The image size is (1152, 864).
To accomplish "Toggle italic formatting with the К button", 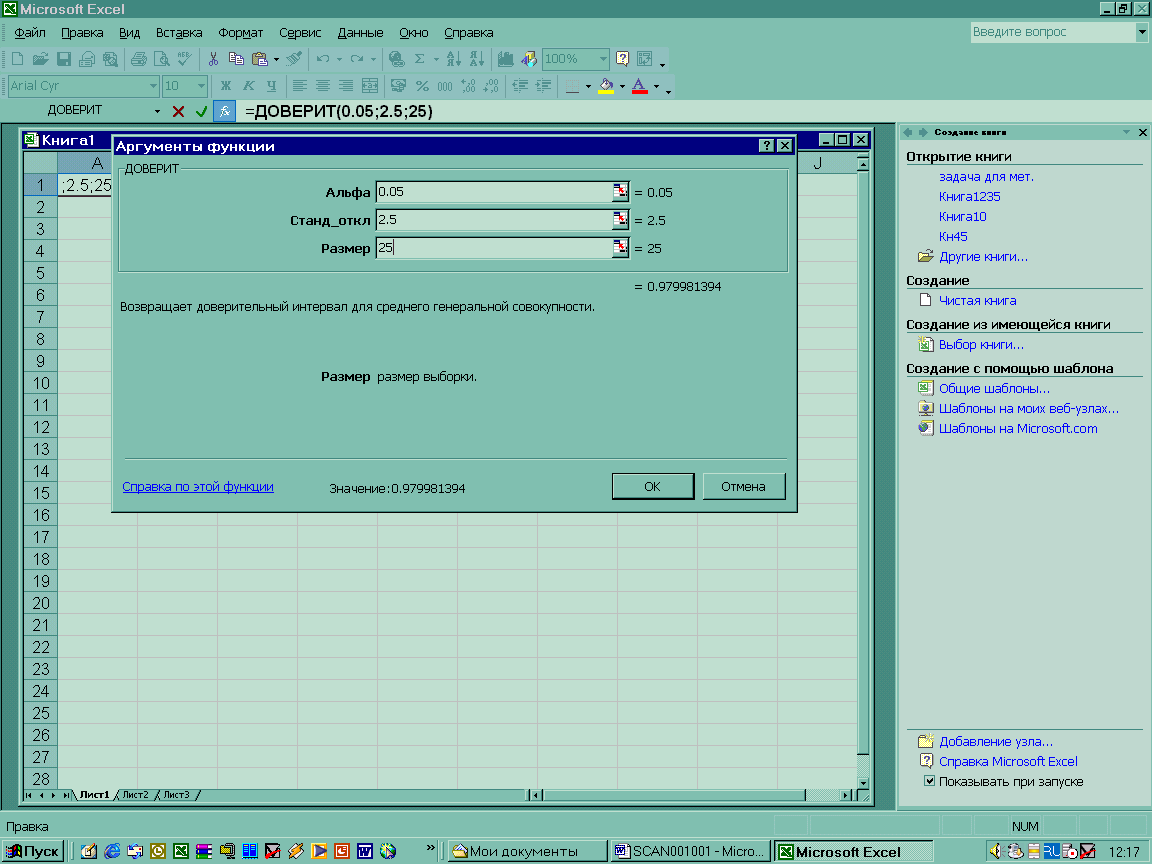I will point(247,86).
